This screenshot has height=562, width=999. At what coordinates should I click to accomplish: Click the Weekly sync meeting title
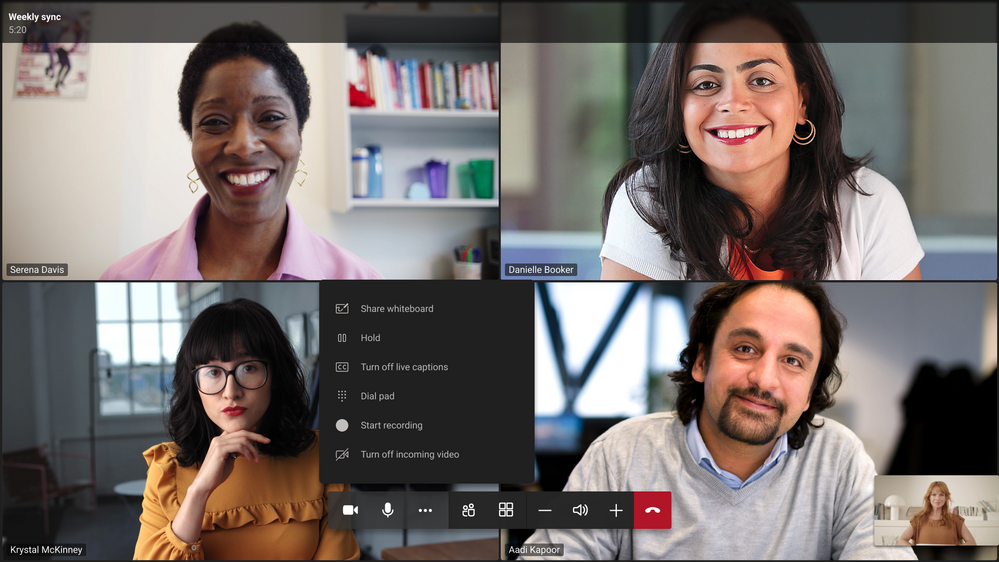click(x=34, y=17)
